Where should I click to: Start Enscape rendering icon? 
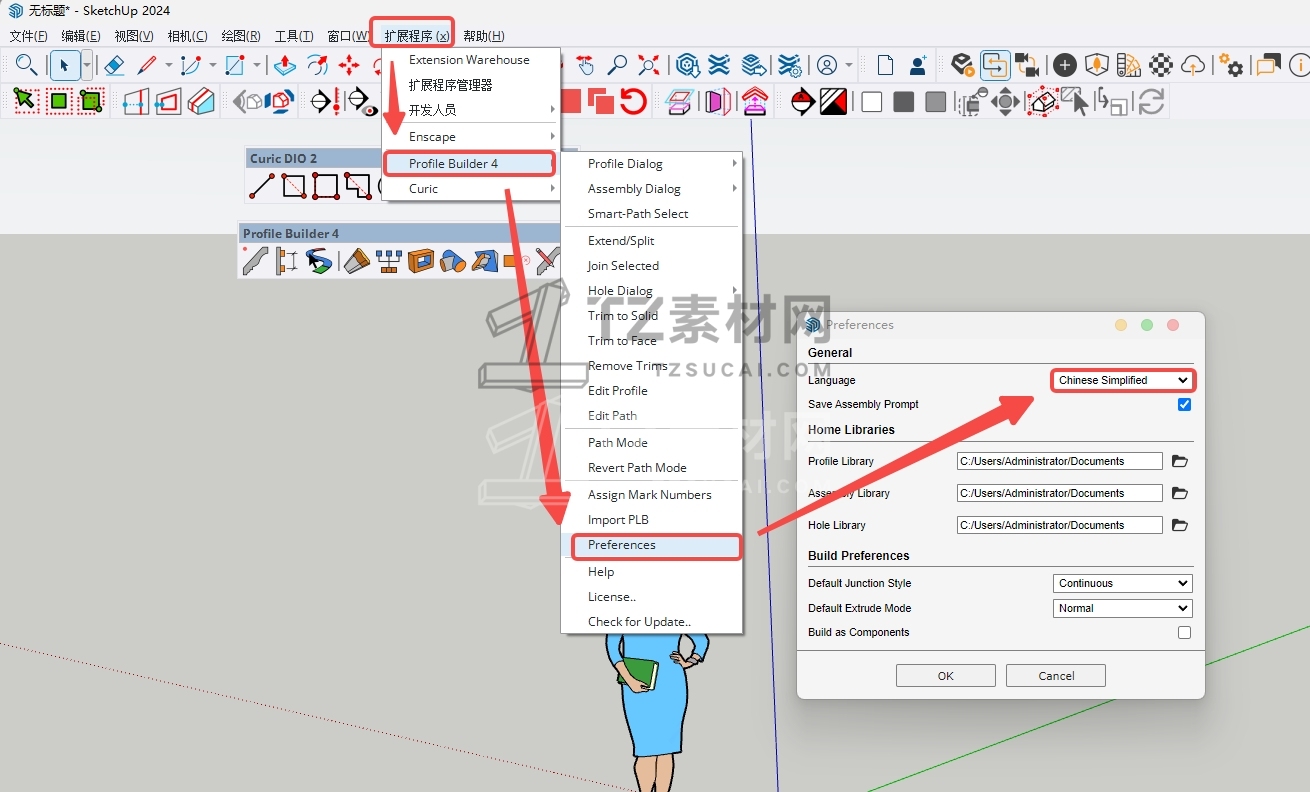pos(962,66)
